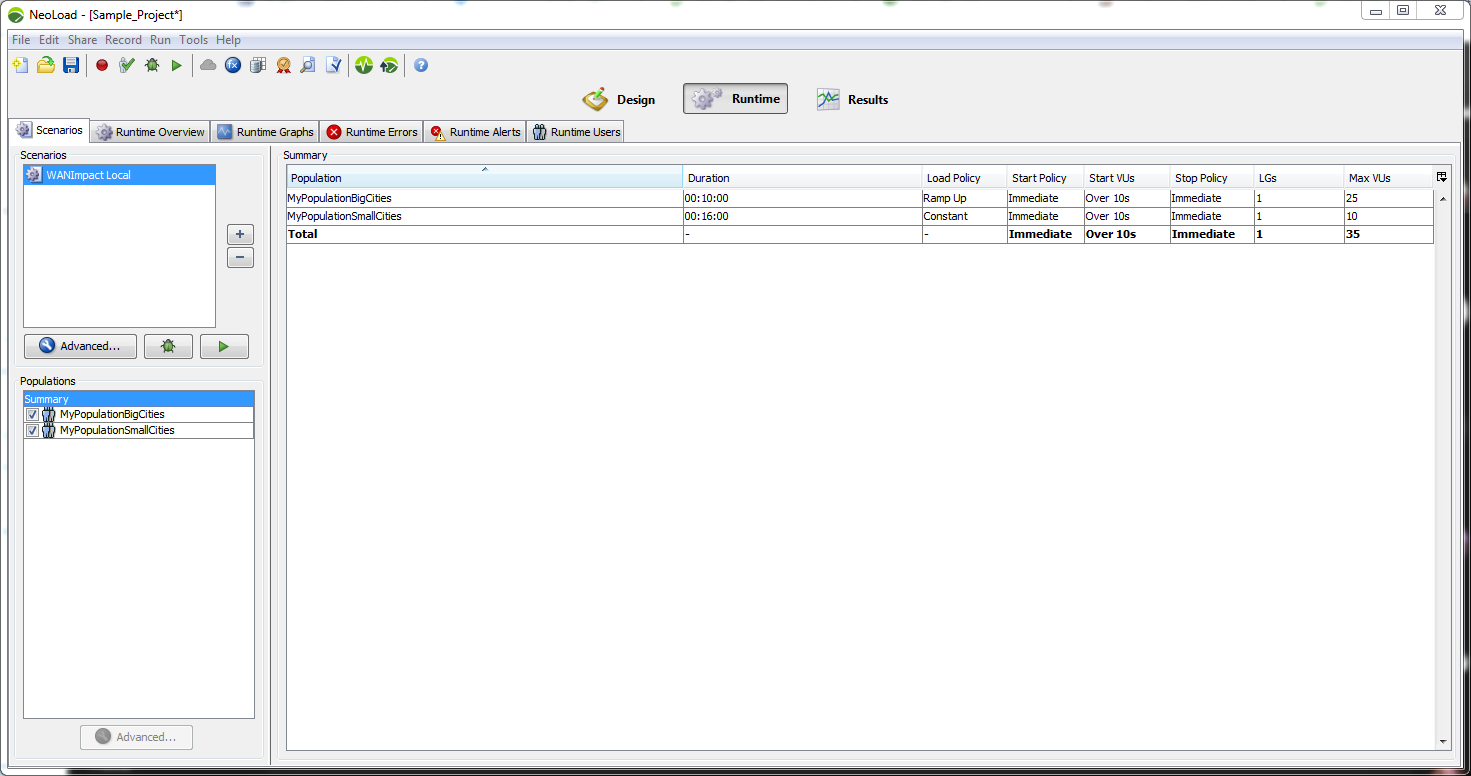Viewport: 1471px width, 776px height.
Task: Click the table column chooser icon
Action: point(1442,177)
